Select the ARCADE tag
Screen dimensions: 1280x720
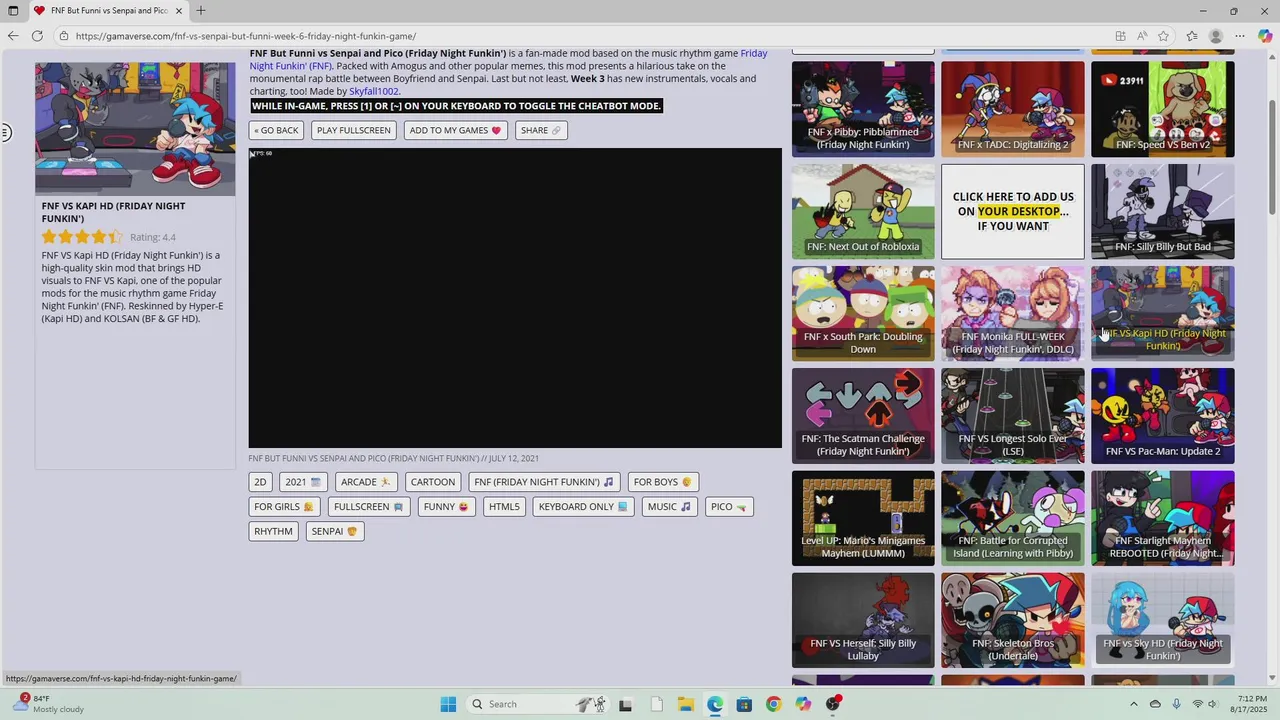[x=365, y=482]
